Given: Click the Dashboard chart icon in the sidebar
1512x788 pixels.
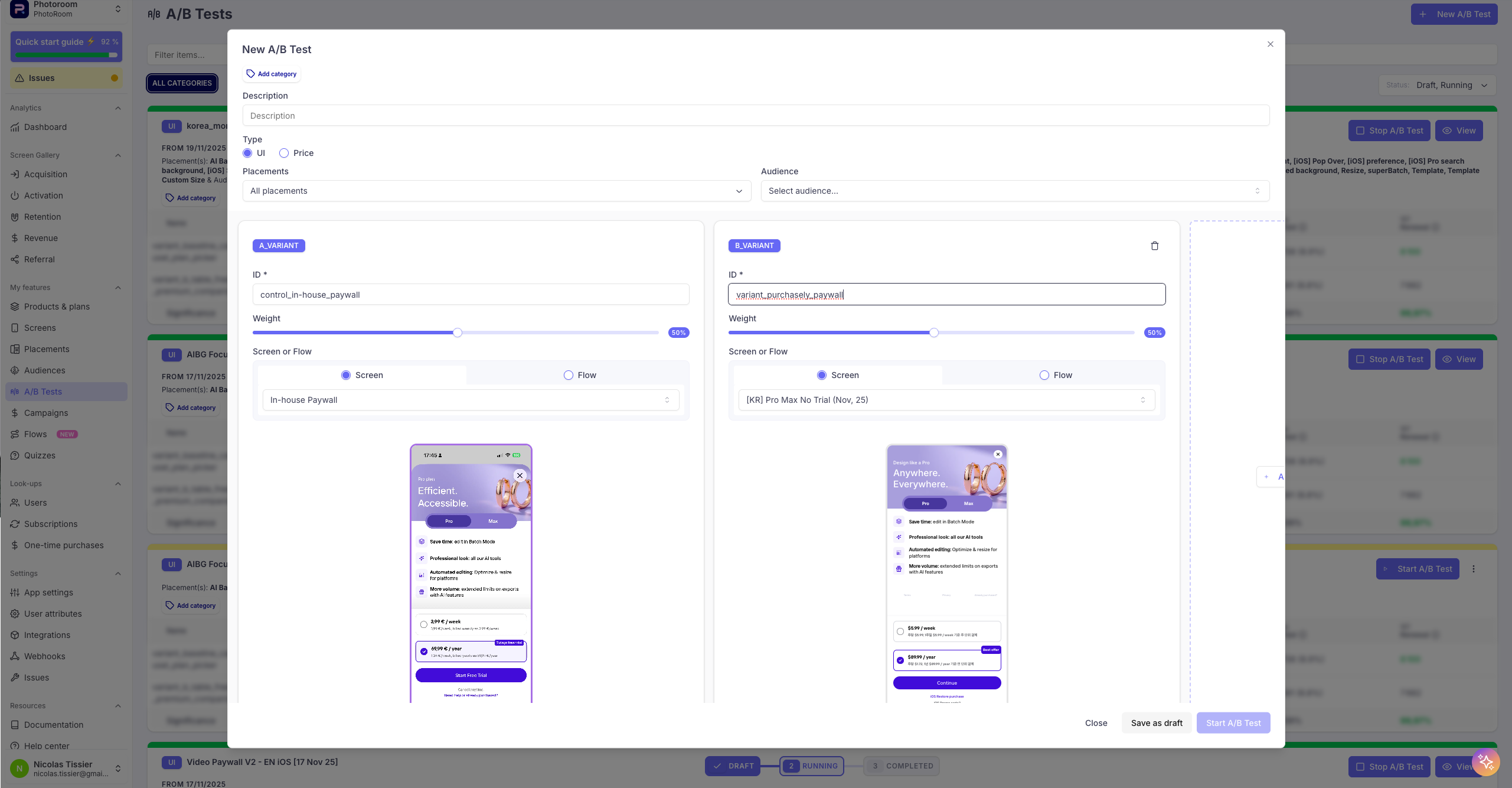Looking at the screenshot, I should coord(15,127).
